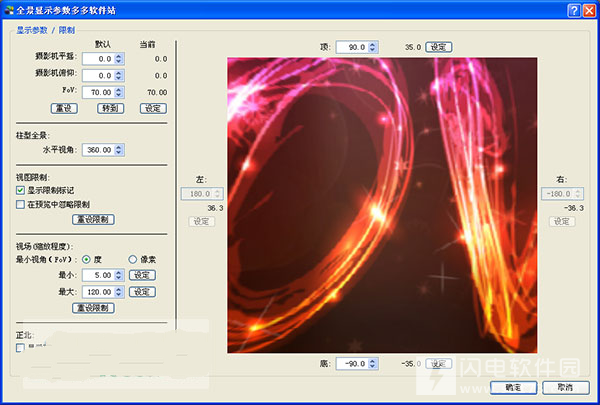The image size is (600, 405).
Task: Select the 度 radio button
Action: click(86, 260)
